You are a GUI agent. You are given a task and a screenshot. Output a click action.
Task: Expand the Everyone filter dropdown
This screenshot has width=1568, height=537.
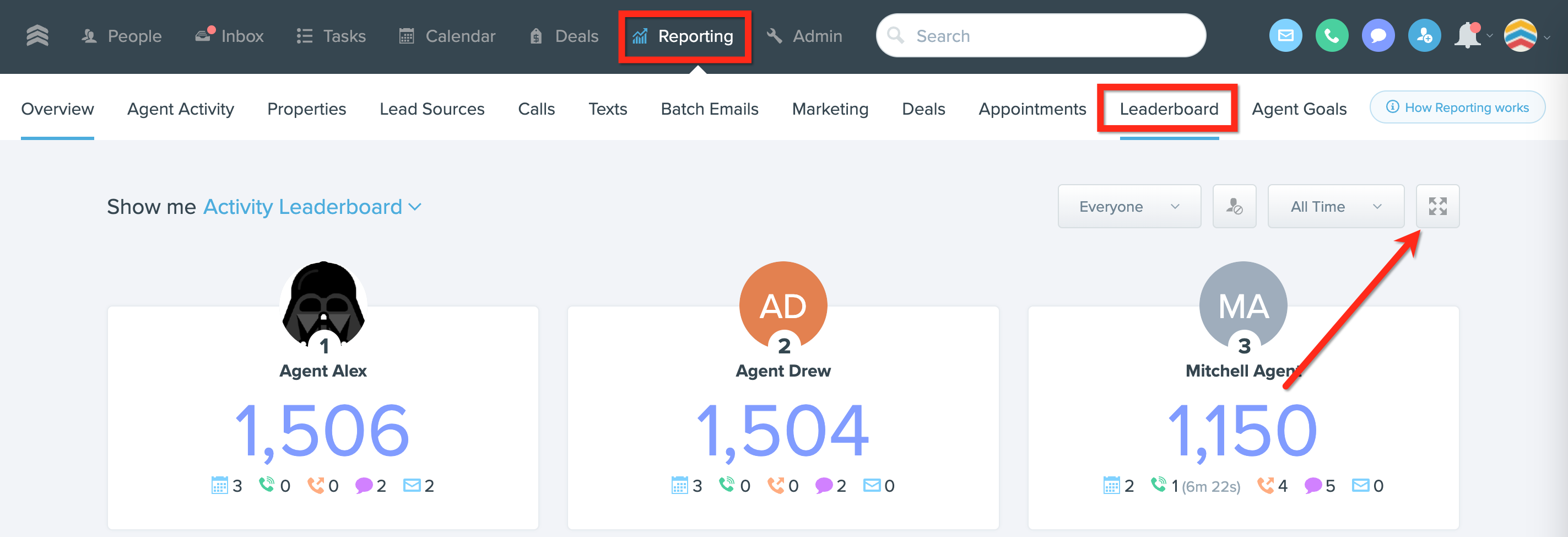point(1128,206)
